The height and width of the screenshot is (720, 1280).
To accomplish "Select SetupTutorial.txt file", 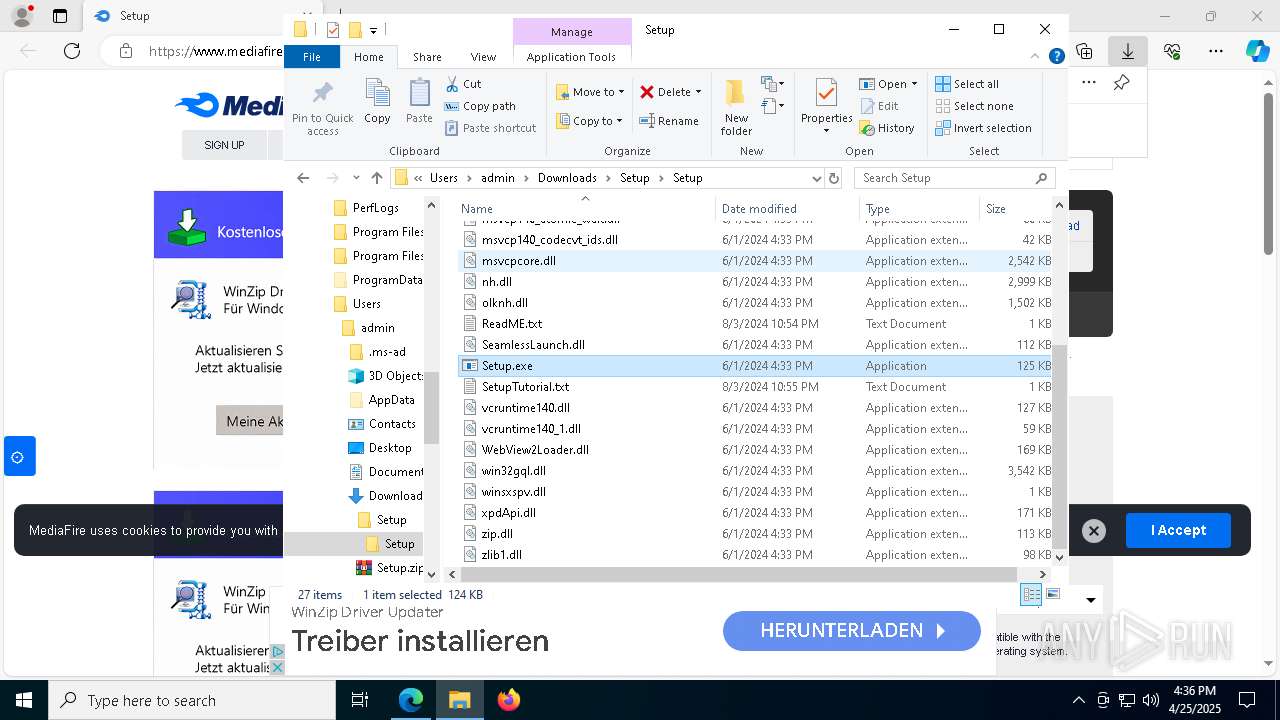I will [756, 387].
